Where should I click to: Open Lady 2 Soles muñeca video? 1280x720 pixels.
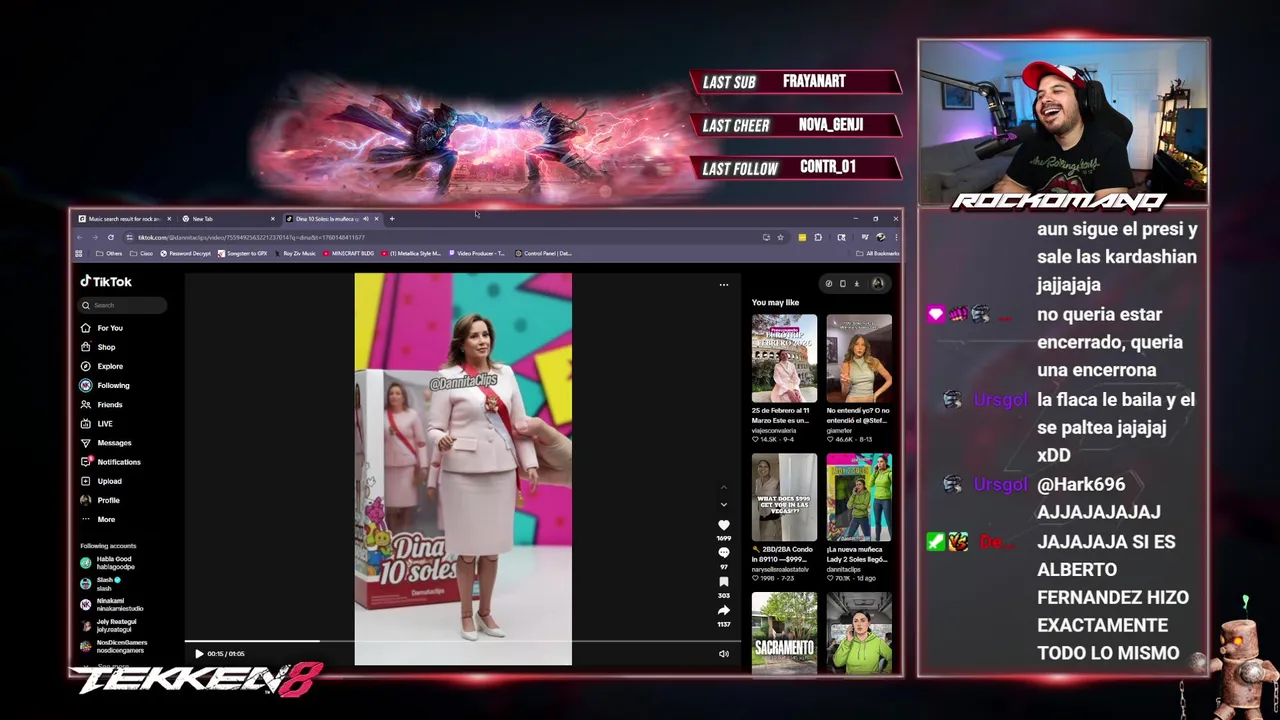point(859,497)
